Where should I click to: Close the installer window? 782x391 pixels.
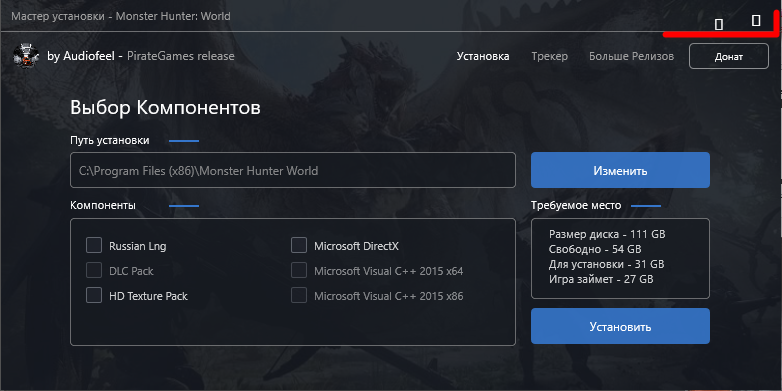point(756,20)
